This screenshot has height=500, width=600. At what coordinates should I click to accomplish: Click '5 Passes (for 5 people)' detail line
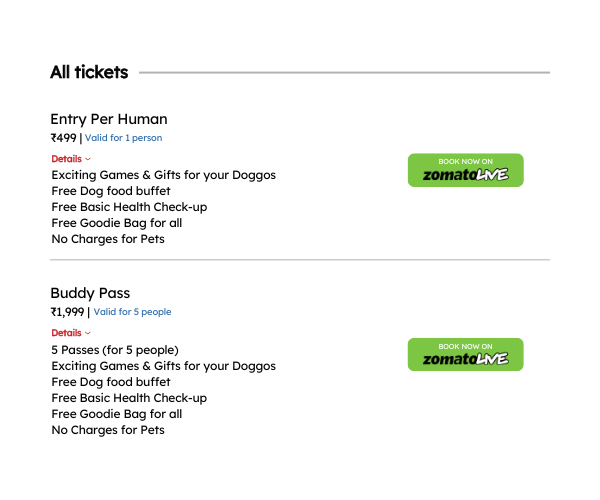coord(115,350)
